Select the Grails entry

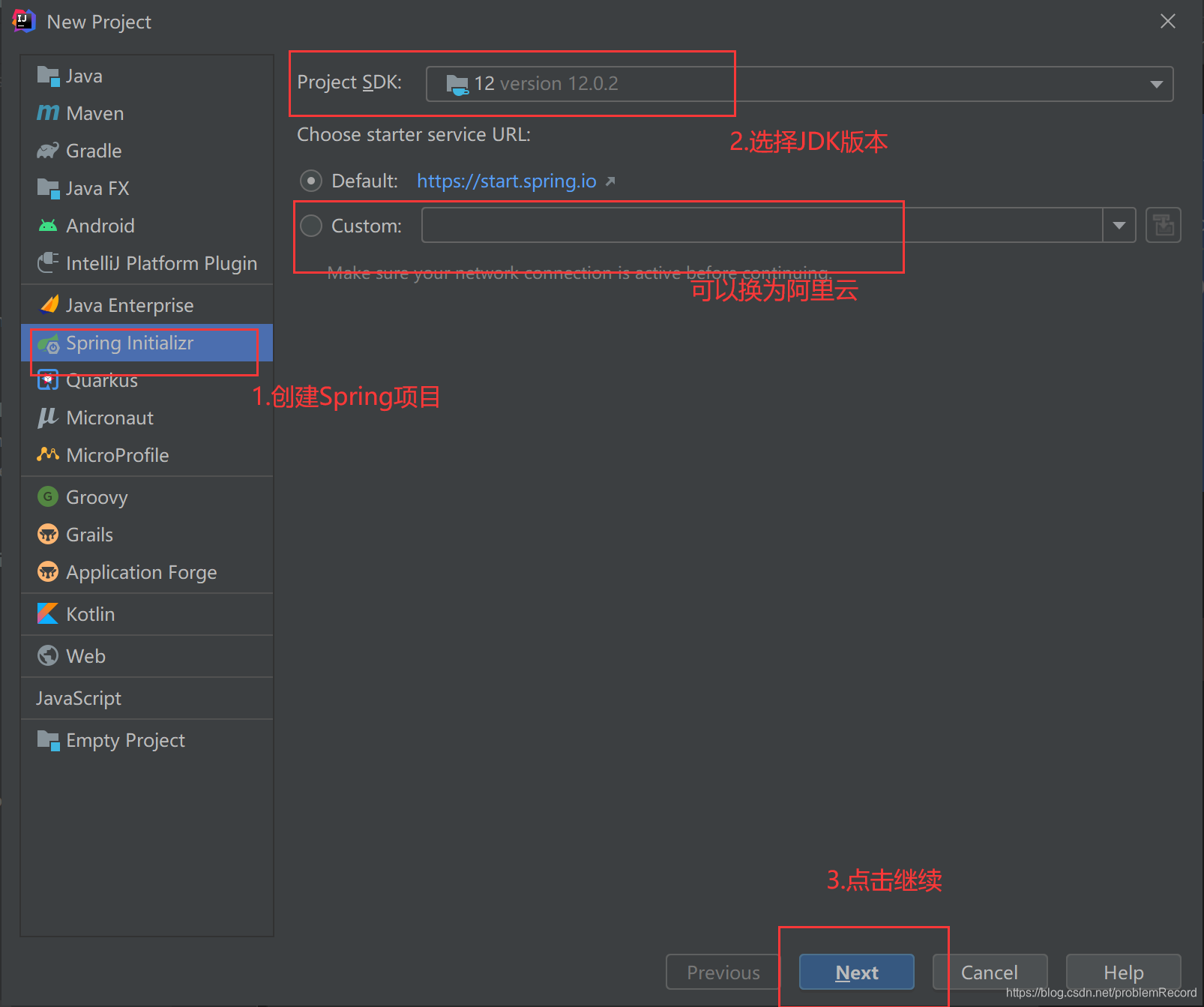(x=147, y=535)
